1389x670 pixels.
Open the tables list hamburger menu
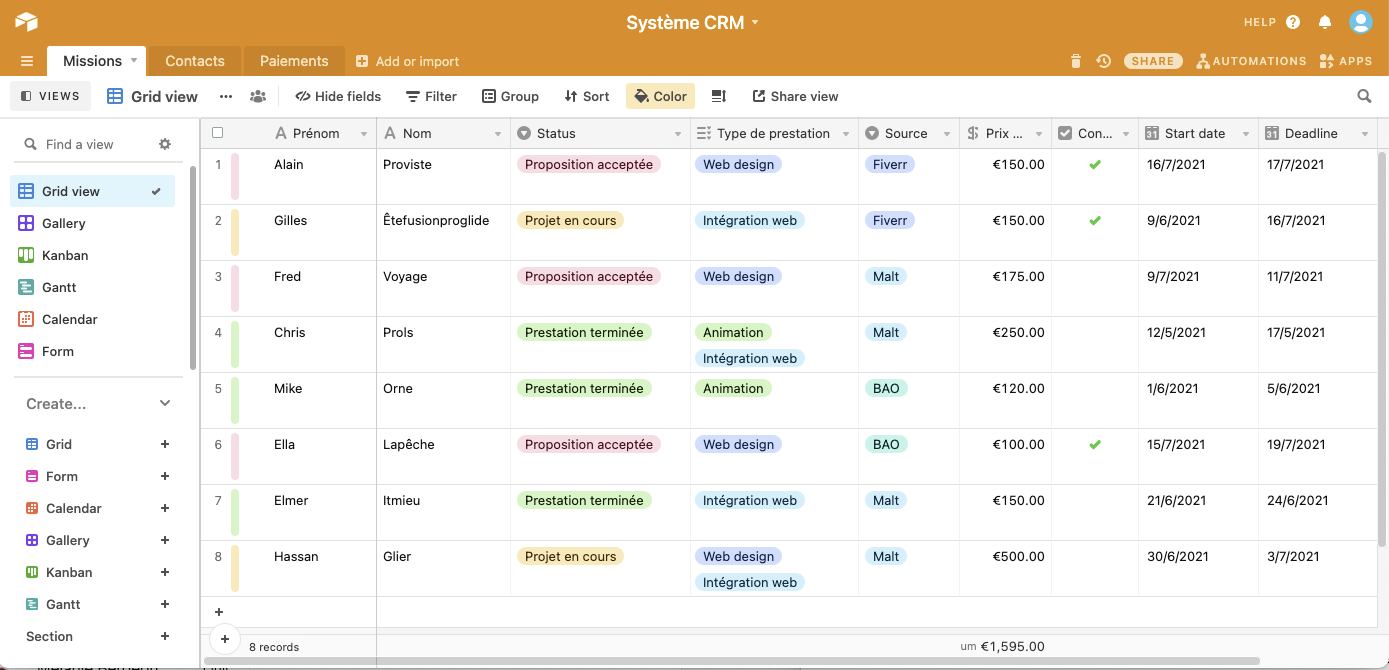[x=27, y=61]
